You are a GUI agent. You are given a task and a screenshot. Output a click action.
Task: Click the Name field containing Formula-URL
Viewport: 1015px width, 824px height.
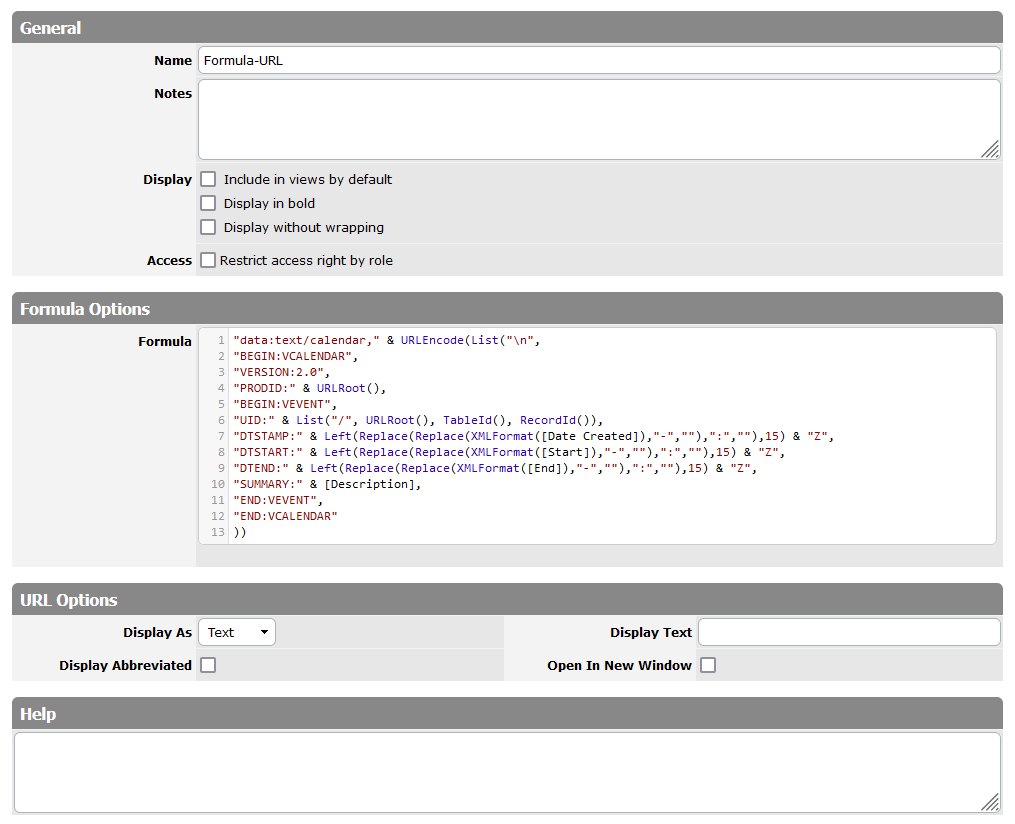598,60
